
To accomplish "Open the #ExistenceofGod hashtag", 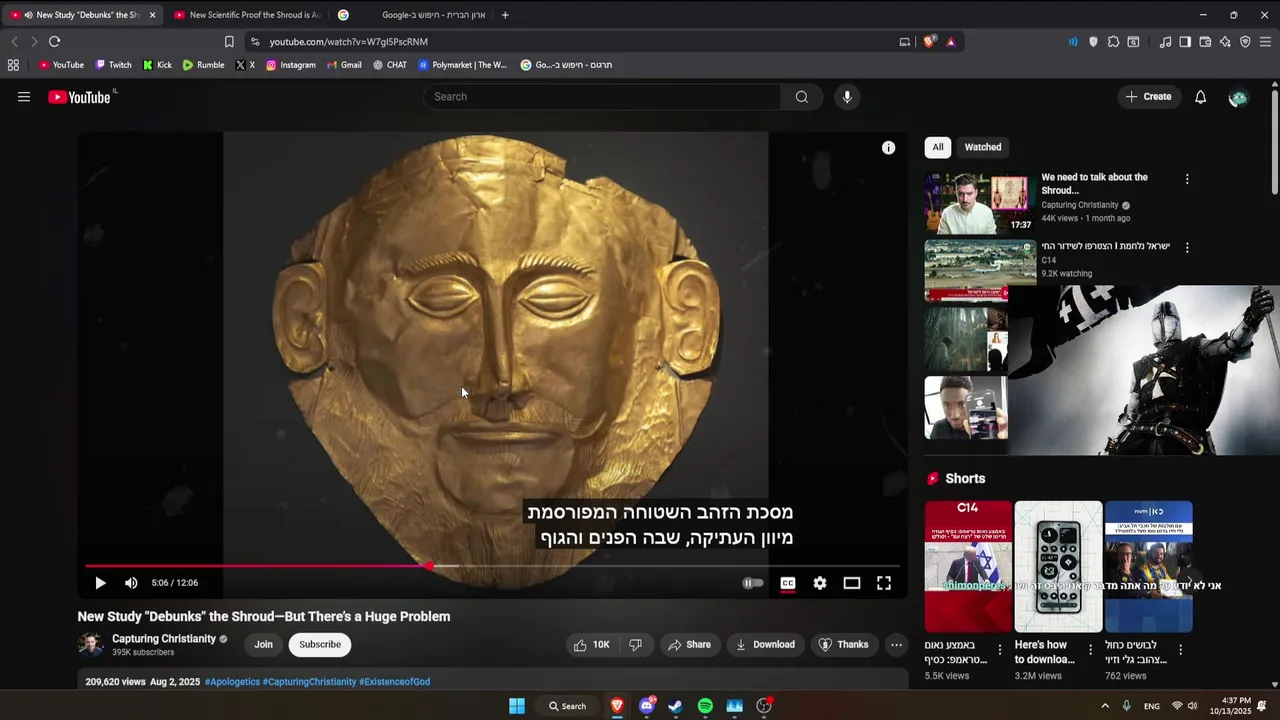I will tap(394, 682).
